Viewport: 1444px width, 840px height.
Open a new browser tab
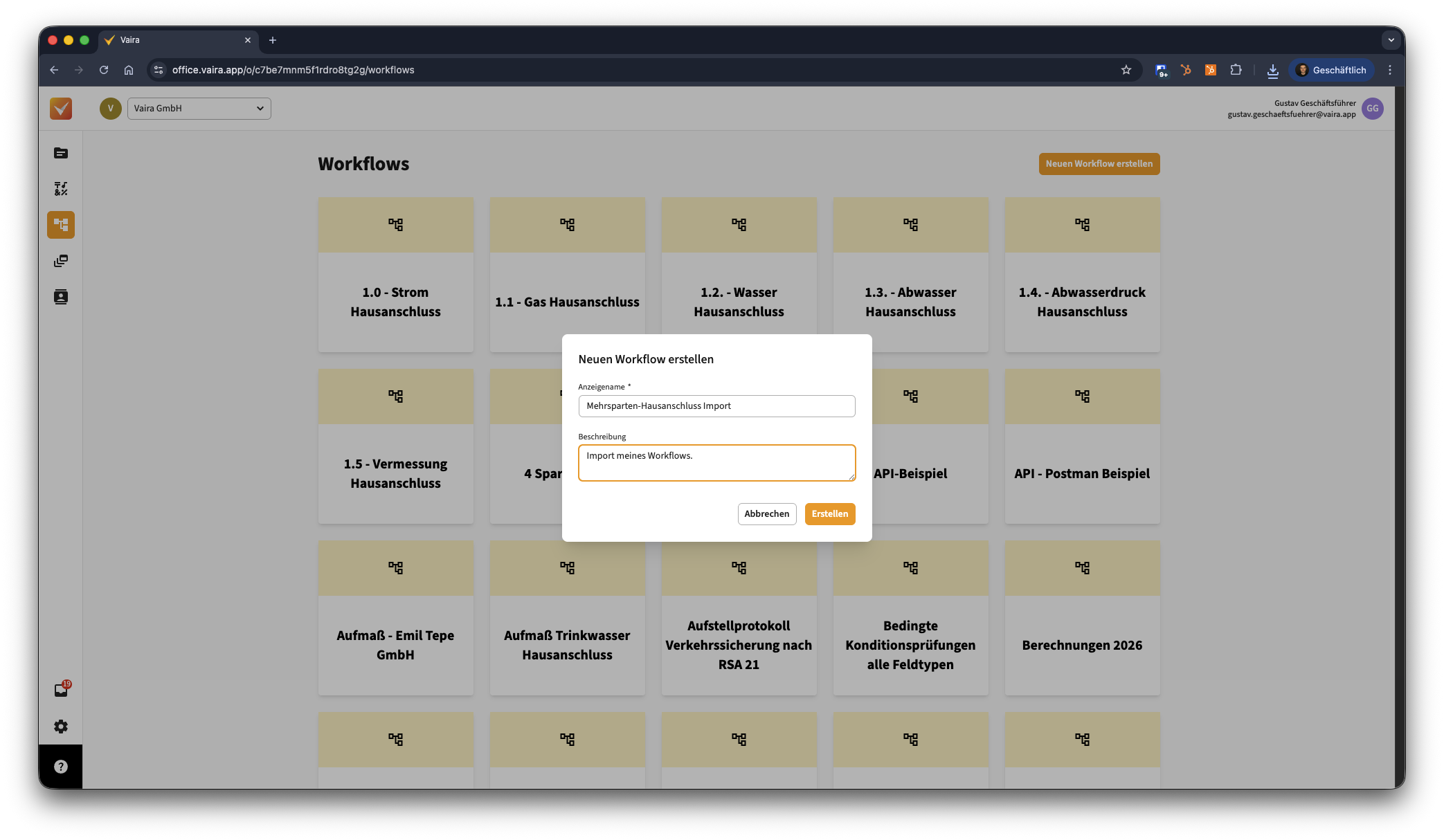pyautogui.click(x=273, y=40)
